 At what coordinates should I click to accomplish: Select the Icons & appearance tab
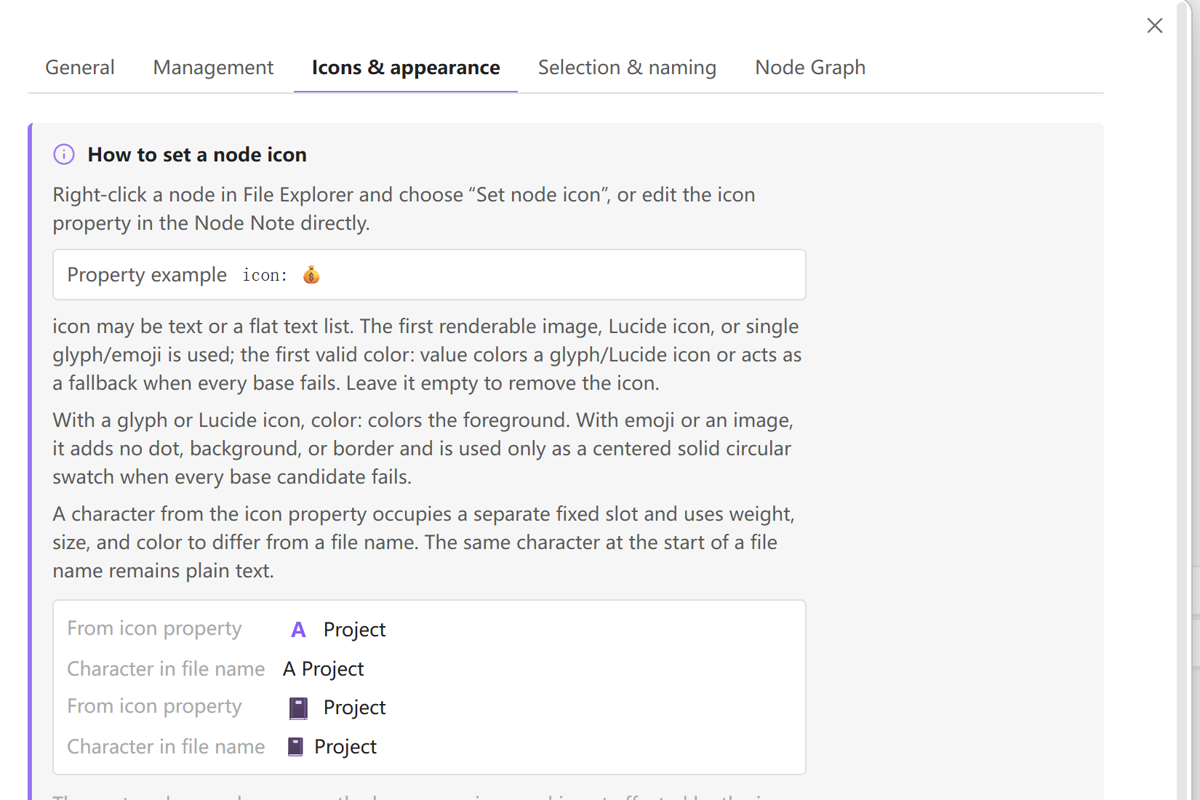[406, 67]
